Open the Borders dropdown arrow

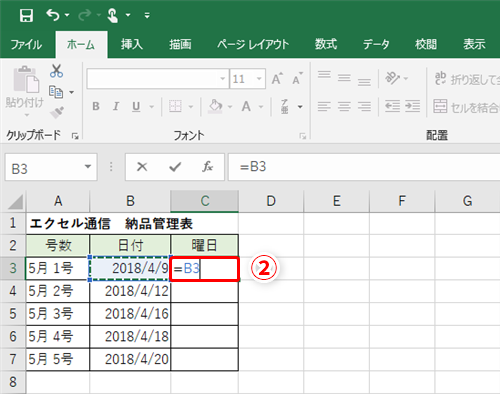pos(191,107)
